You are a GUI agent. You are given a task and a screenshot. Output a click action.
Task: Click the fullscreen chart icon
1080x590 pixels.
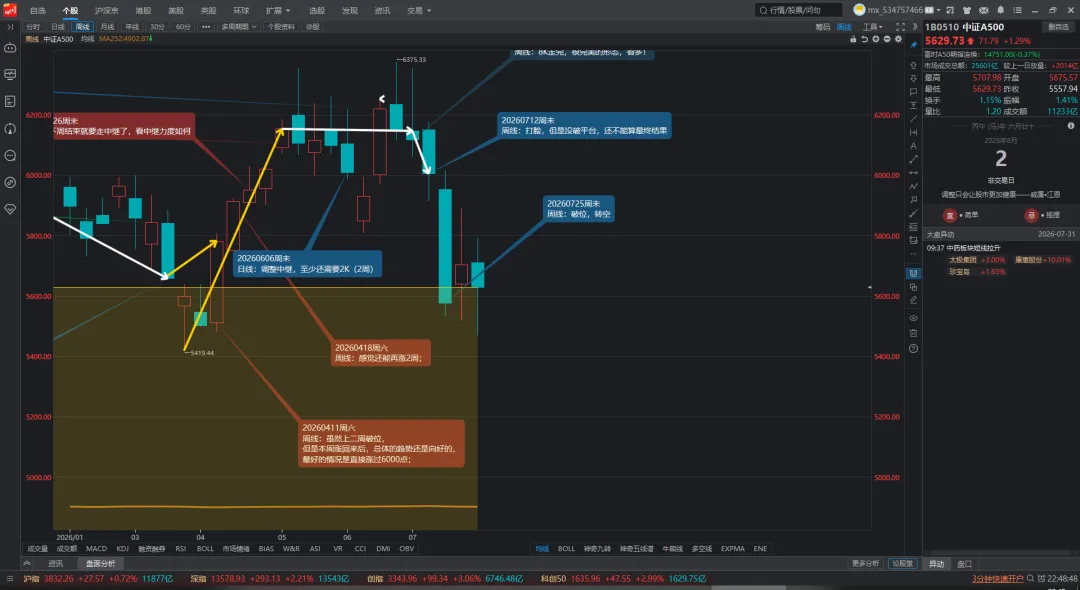tap(900, 27)
